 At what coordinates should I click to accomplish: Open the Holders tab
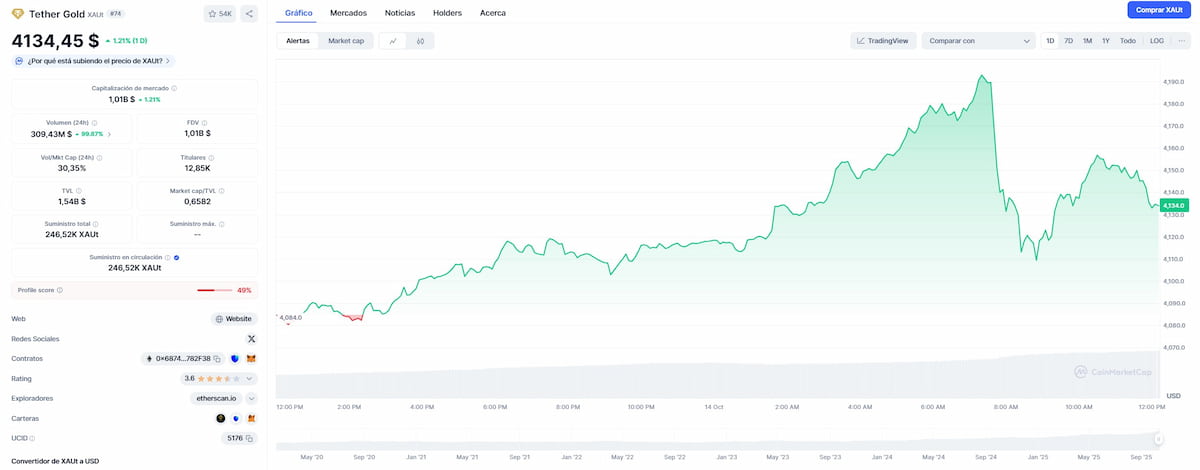(x=447, y=13)
